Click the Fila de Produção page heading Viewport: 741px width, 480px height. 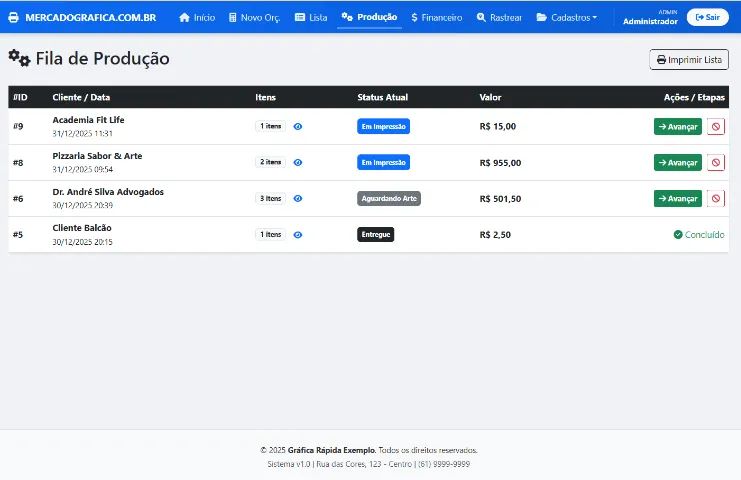tap(103, 59)
